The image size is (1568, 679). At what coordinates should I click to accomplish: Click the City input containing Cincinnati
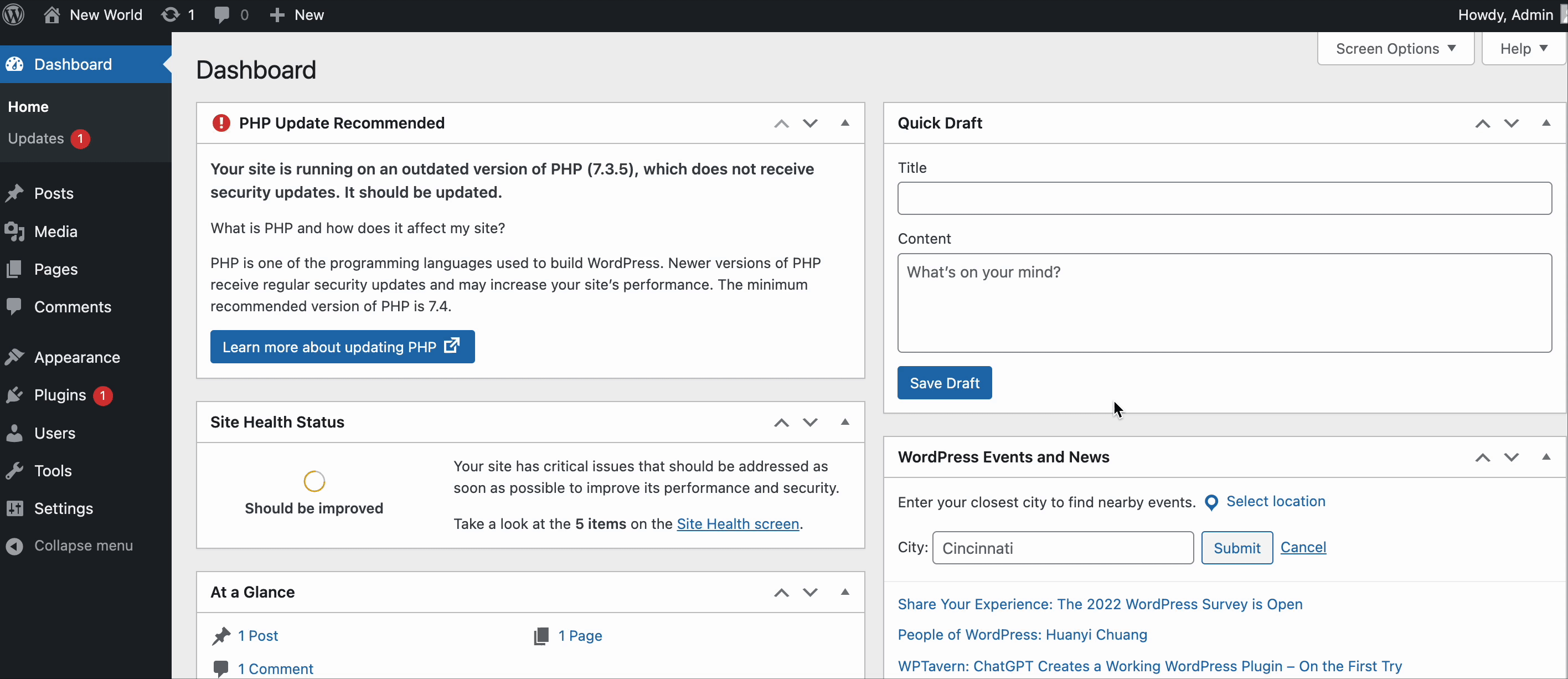pos(1063,548)
